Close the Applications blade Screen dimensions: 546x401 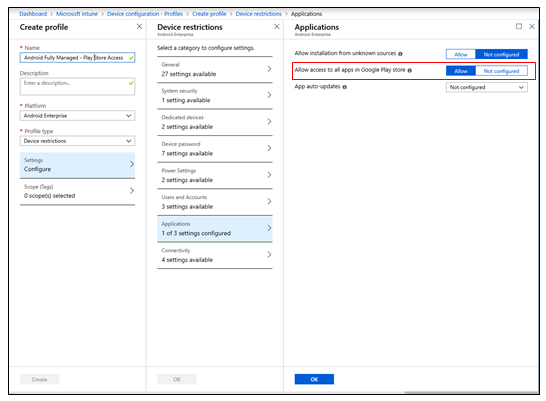[x=532, y=26]
